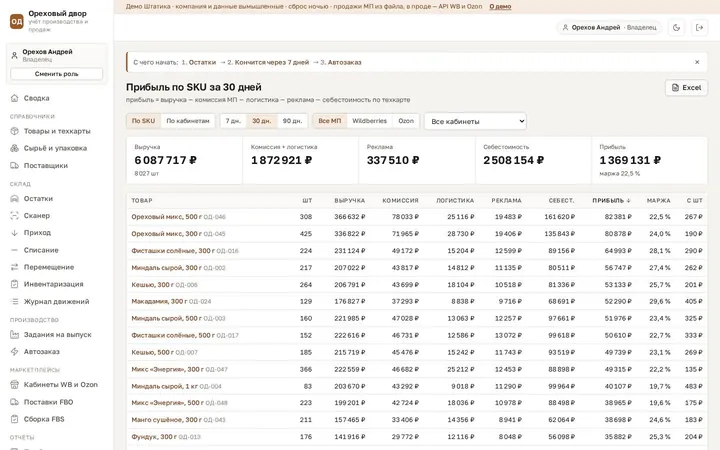Image resolution: width=720 pixels, height=450 pixels.
Task: Open product 'Манго сушёное, 300 г'
Action: pyautogui.click(x=166, y=420)
